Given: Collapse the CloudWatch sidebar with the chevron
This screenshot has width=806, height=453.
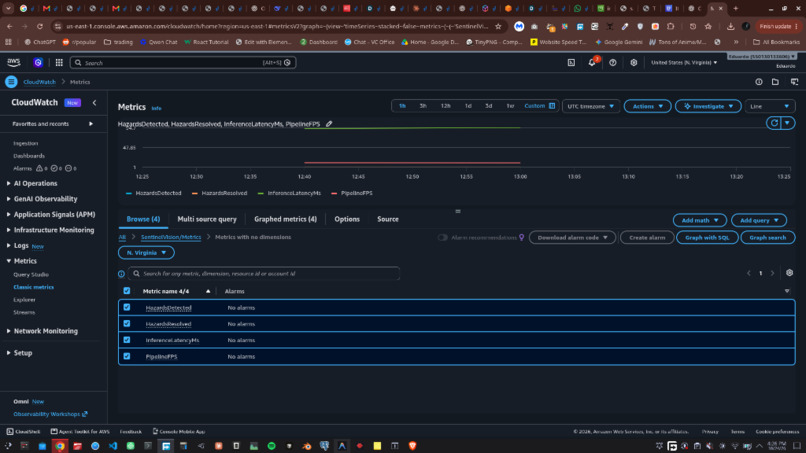Looking at the screenshot, I should click(95, 103).
